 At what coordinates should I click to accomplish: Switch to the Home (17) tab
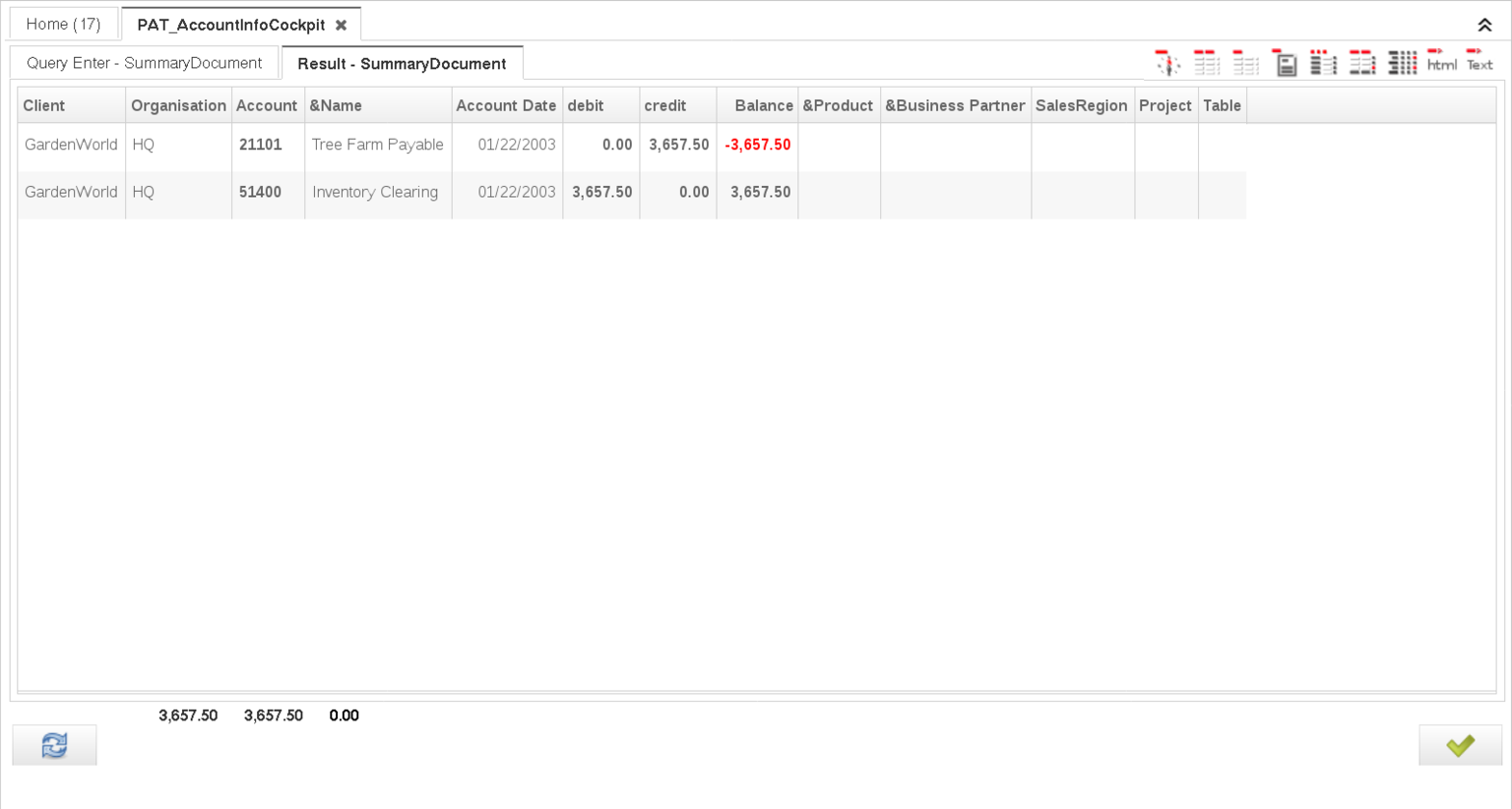(63, 24)
